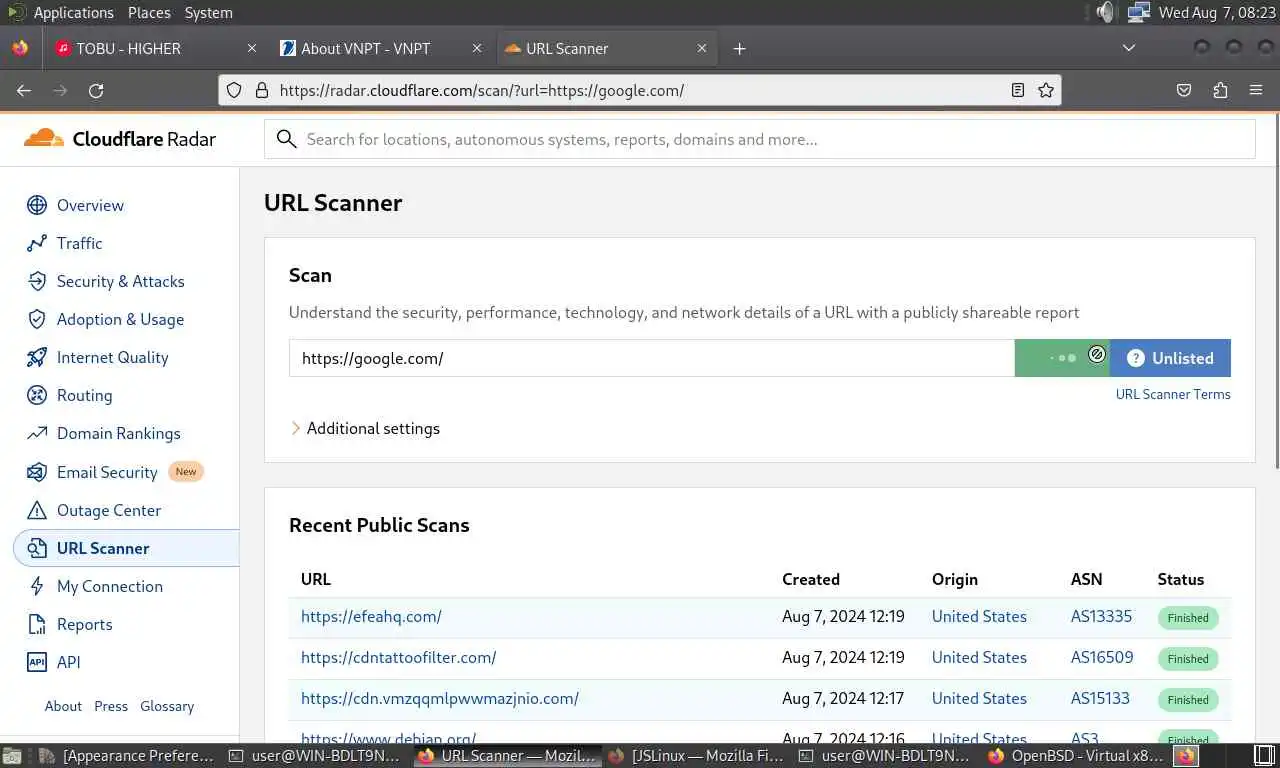Click the Cloudflare Radar logo
The image size is (1280, 768).
click(120, 139)
